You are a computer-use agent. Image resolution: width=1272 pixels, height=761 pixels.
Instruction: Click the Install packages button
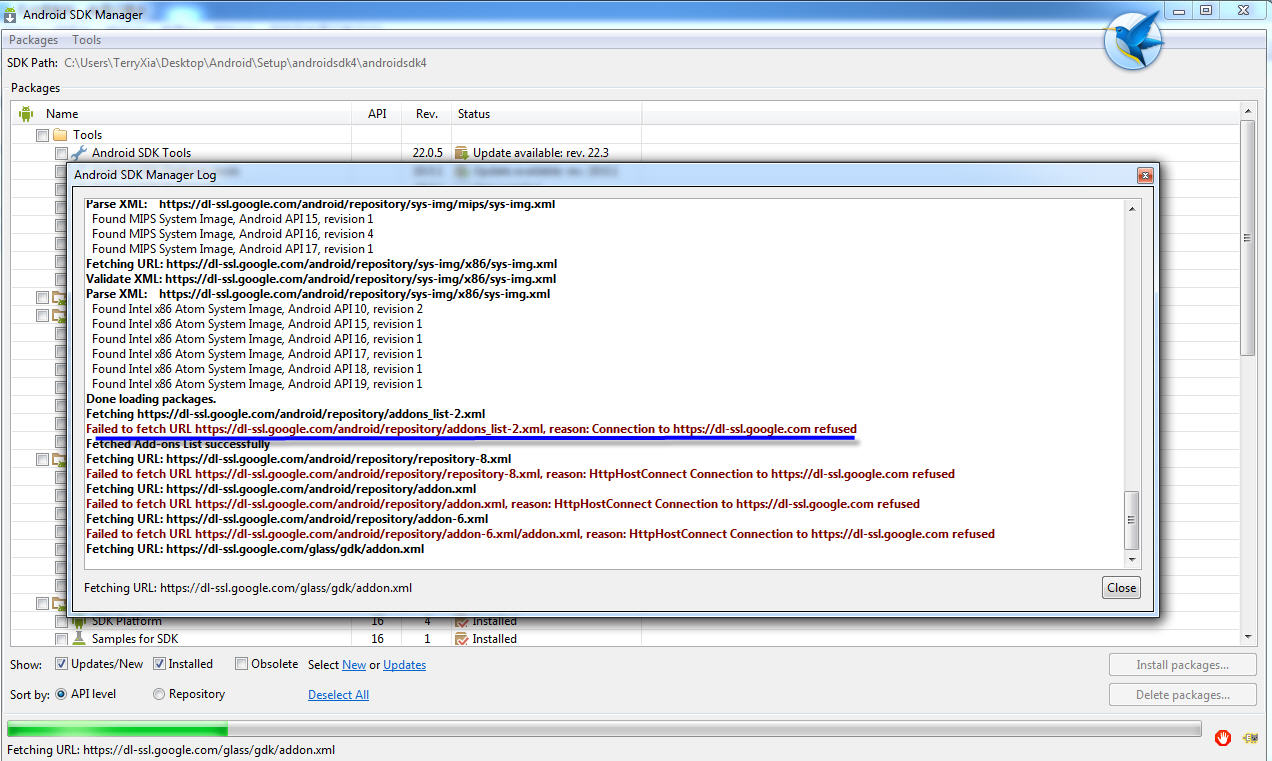[1182, 665]
